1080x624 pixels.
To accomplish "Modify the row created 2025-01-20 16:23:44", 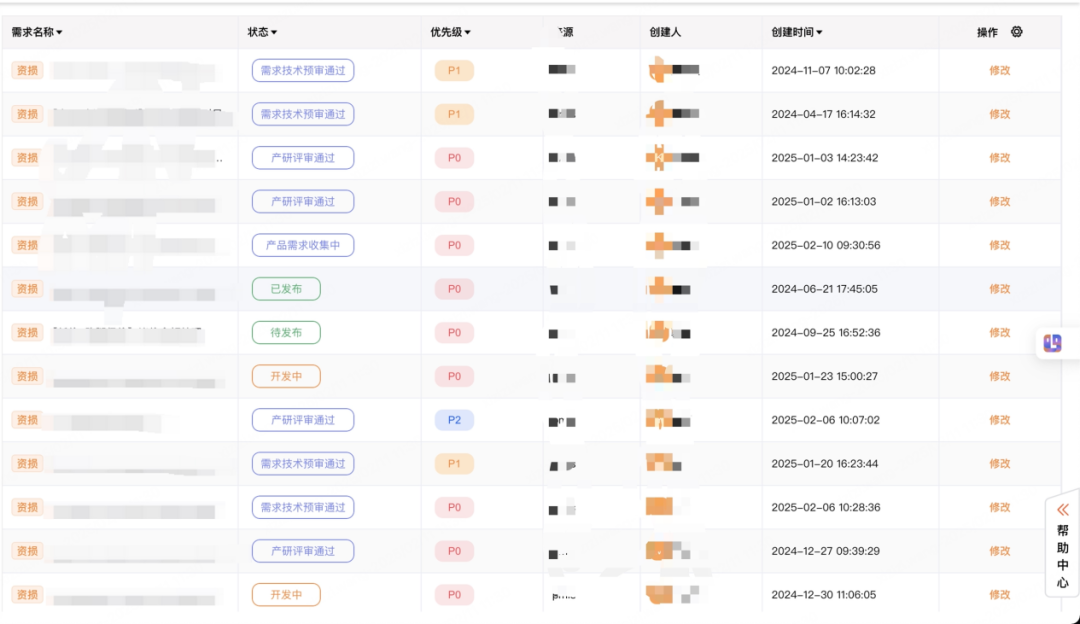I will click(999, 464).
